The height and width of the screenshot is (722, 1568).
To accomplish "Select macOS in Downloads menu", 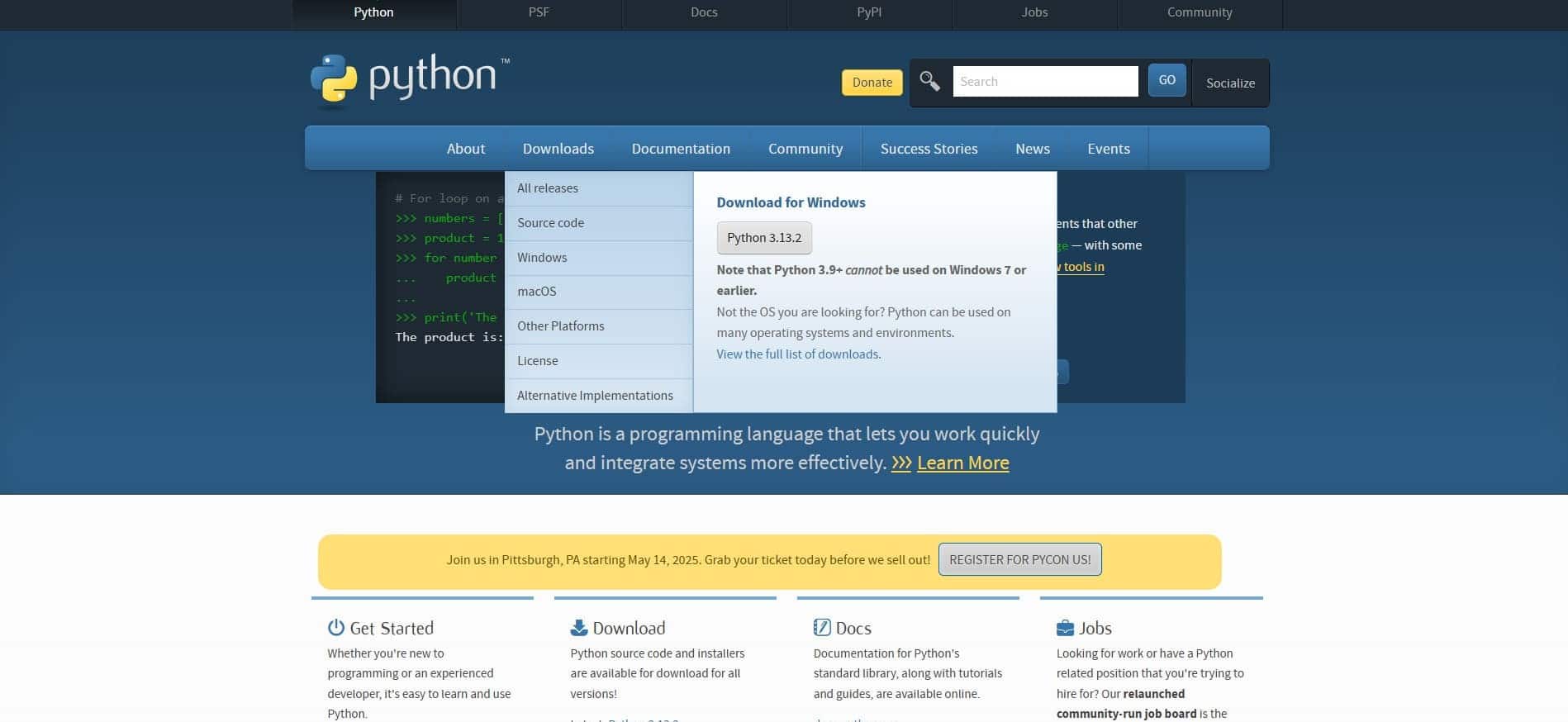I will [x=599, y=292].
